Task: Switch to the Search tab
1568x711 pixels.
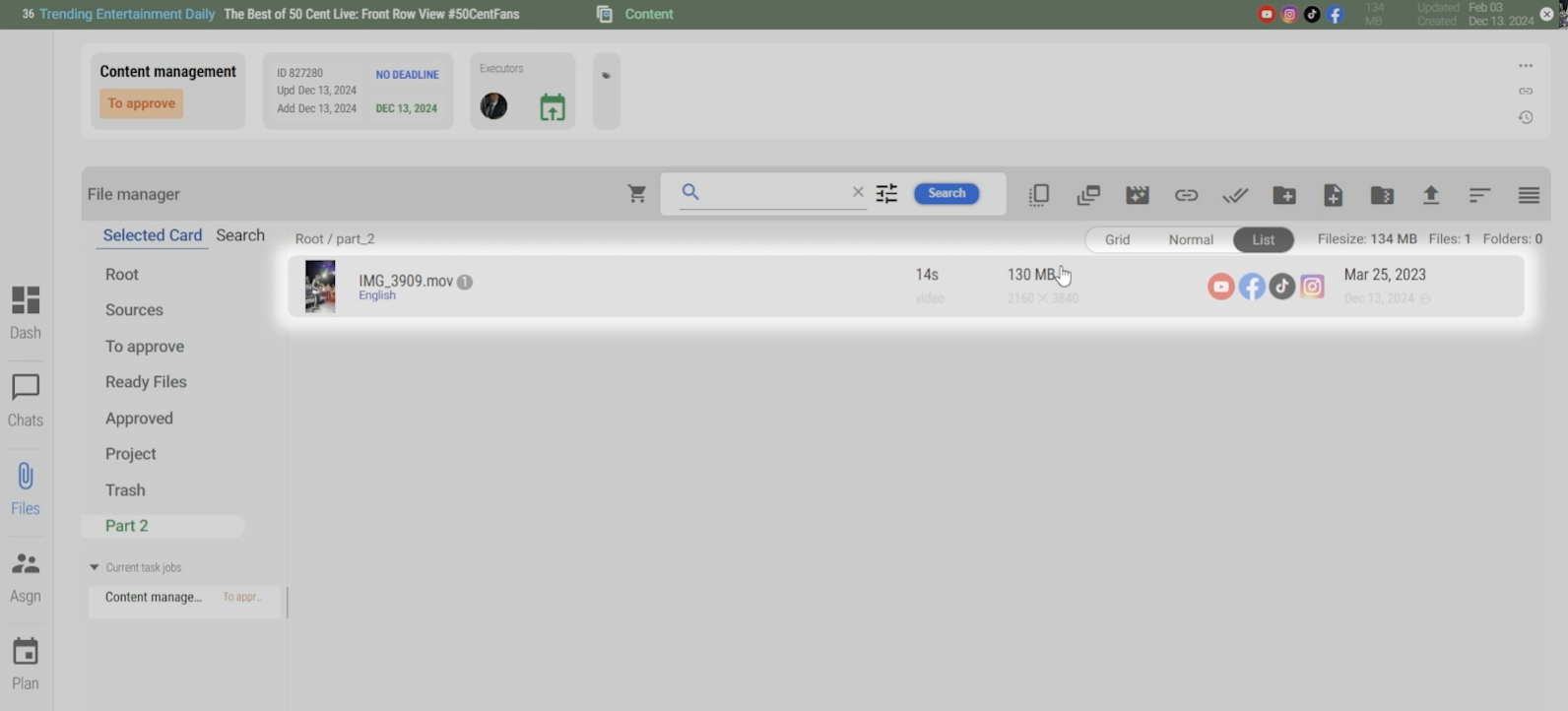Action: [x=240, y=235]
